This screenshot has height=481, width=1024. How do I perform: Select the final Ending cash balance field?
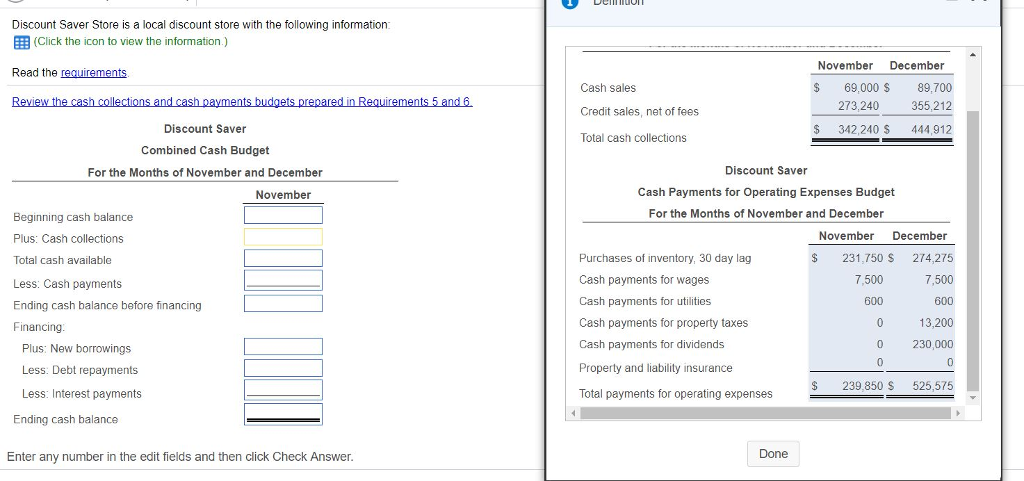click(283, 414)
